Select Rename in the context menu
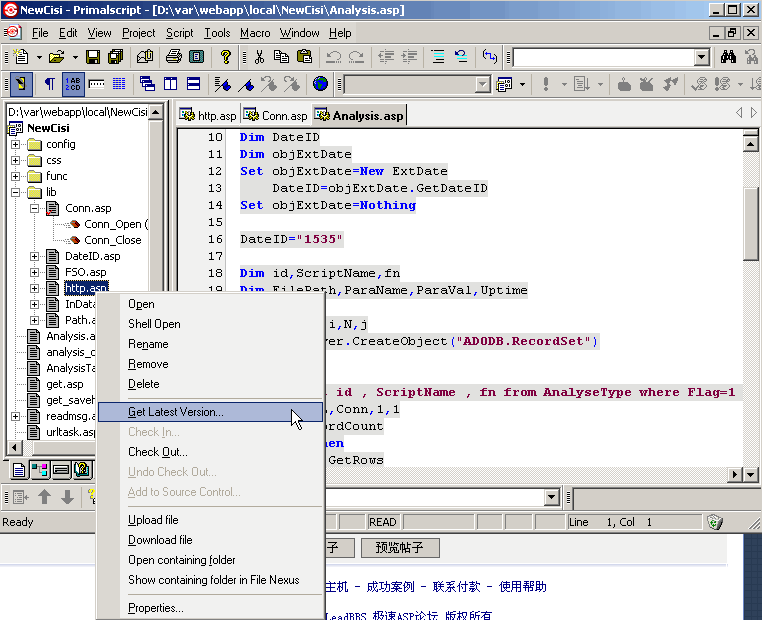This screenshot has height=620, width=762. (x=210, y=344)
